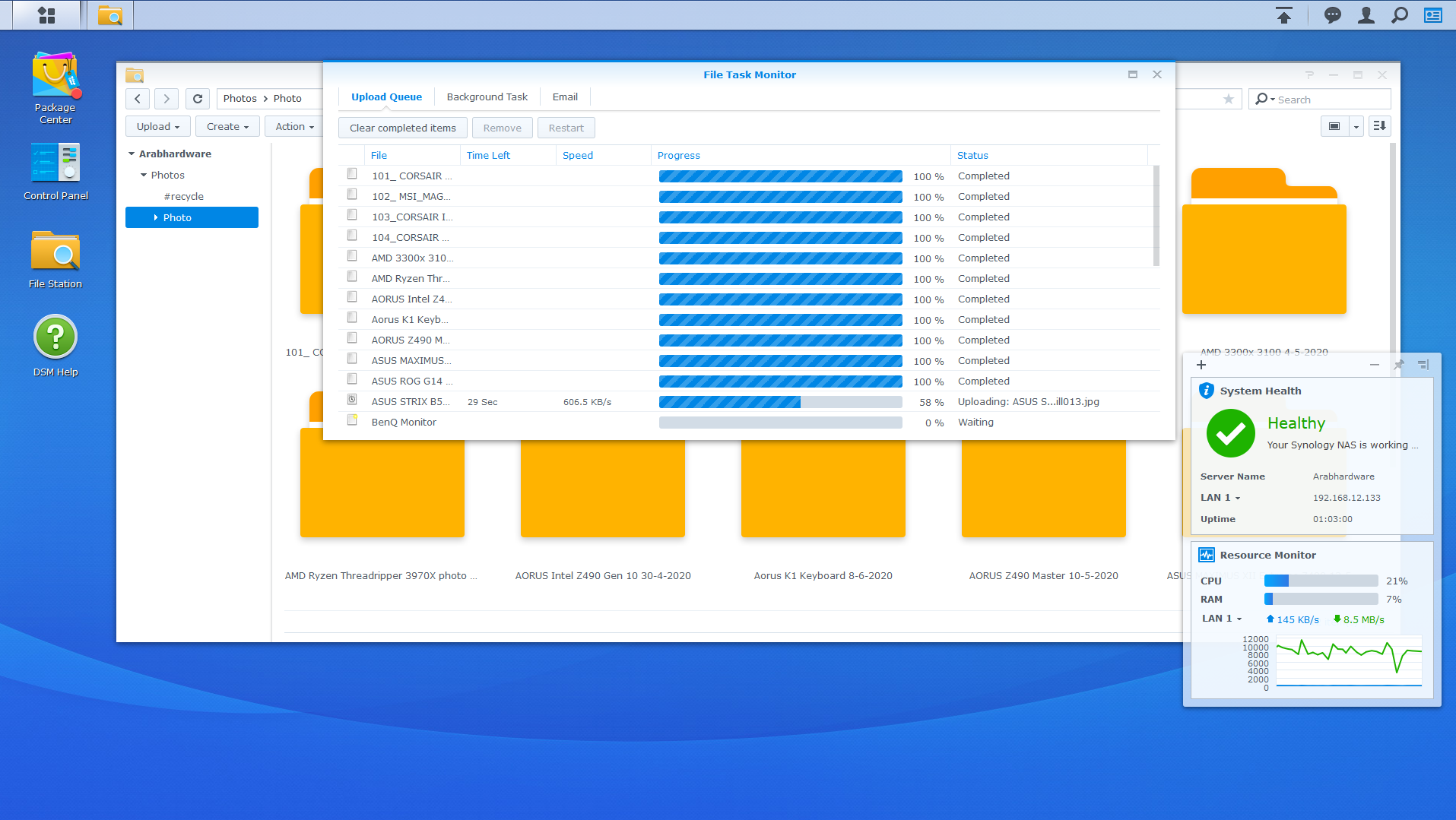Open widget panel options icon

[1423, 365]
